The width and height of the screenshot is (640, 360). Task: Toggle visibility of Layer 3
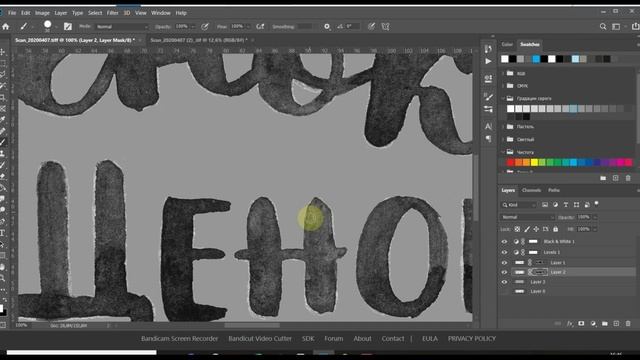pos(504,282)
